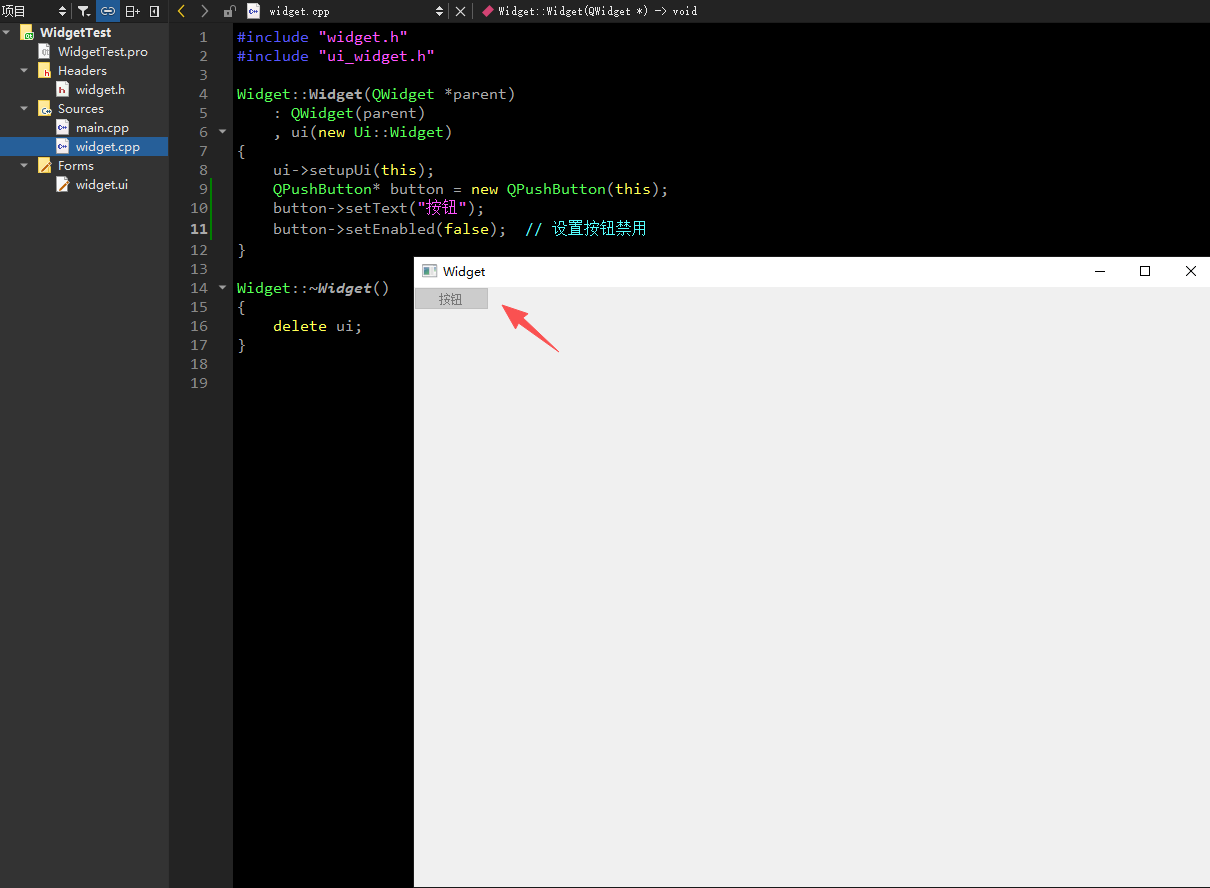This screenshot has width=1210, height=888.
Task: Click the disabled 按钮 button in Widget window
Action: coord(451,299)
